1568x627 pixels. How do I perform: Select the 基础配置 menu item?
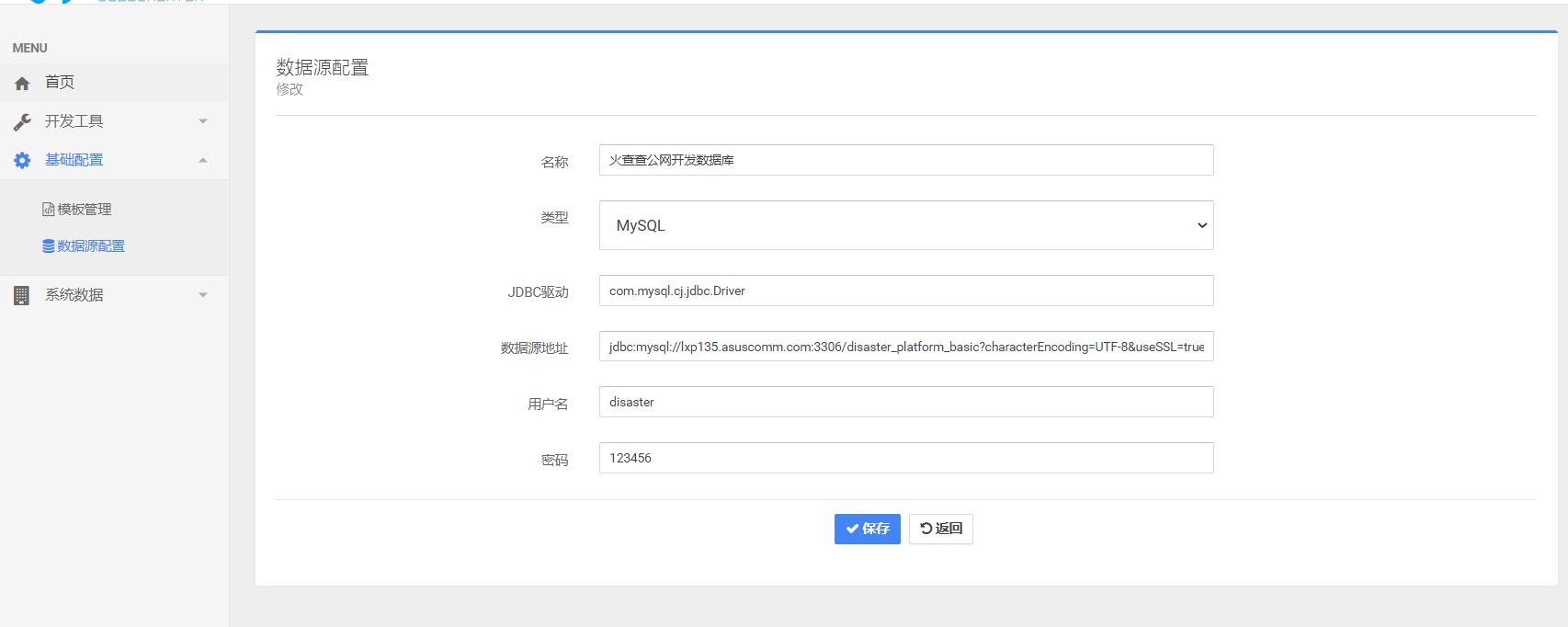114,160
